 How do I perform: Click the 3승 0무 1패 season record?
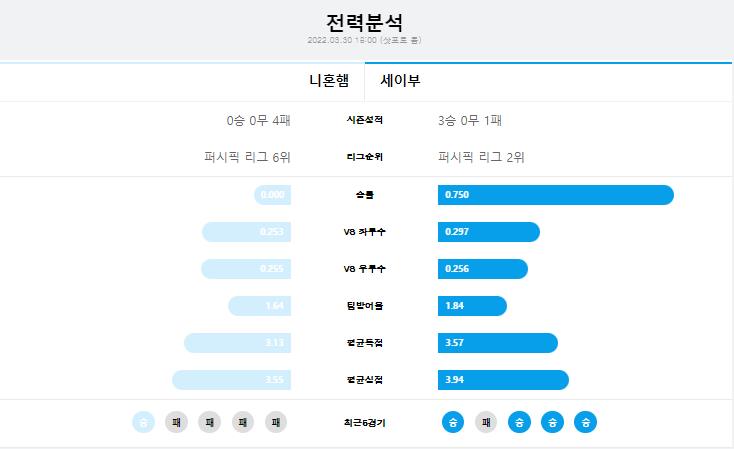[470, 120]
